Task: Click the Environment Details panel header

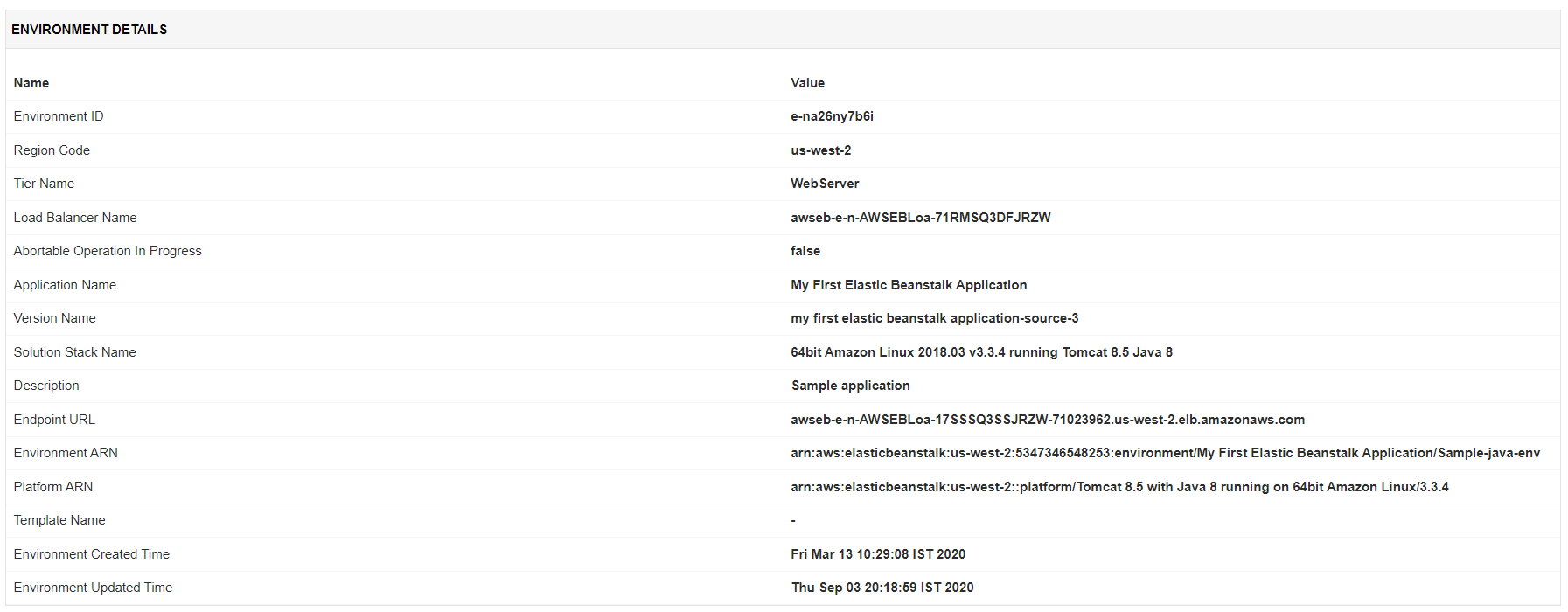Action: tap(89, 30)
